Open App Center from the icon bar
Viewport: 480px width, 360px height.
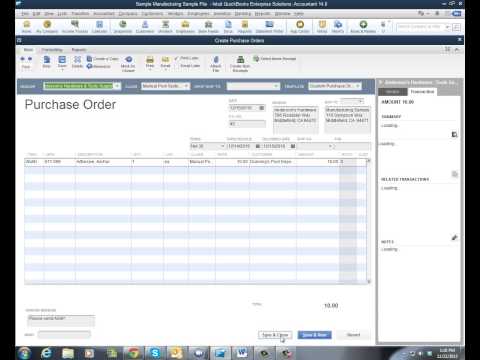(x=300, y=26)
